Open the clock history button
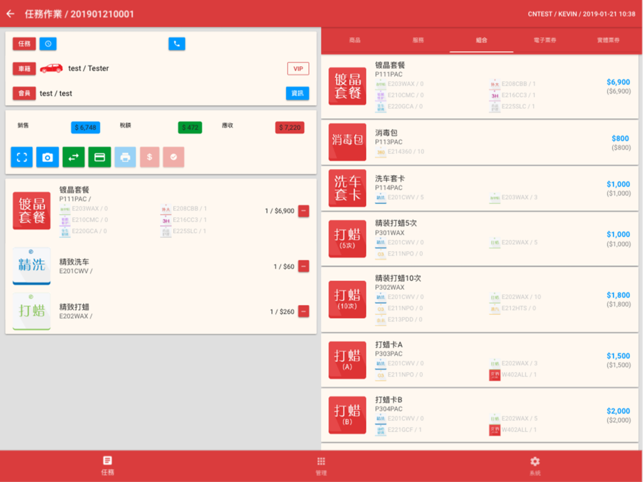 48,44
